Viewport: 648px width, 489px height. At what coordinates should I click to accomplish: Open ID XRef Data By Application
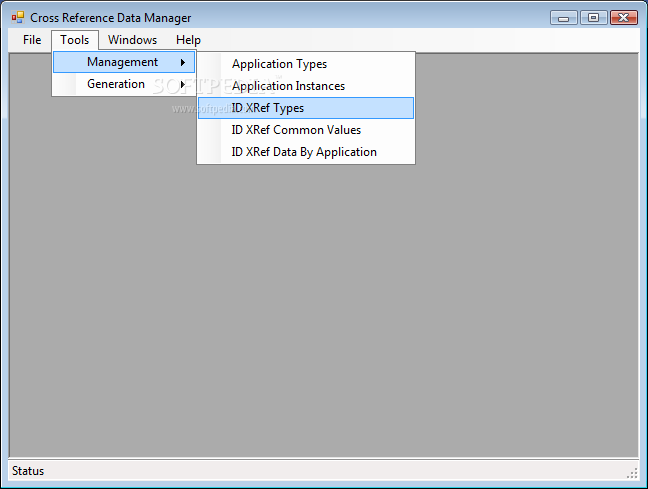click(306, 152)
